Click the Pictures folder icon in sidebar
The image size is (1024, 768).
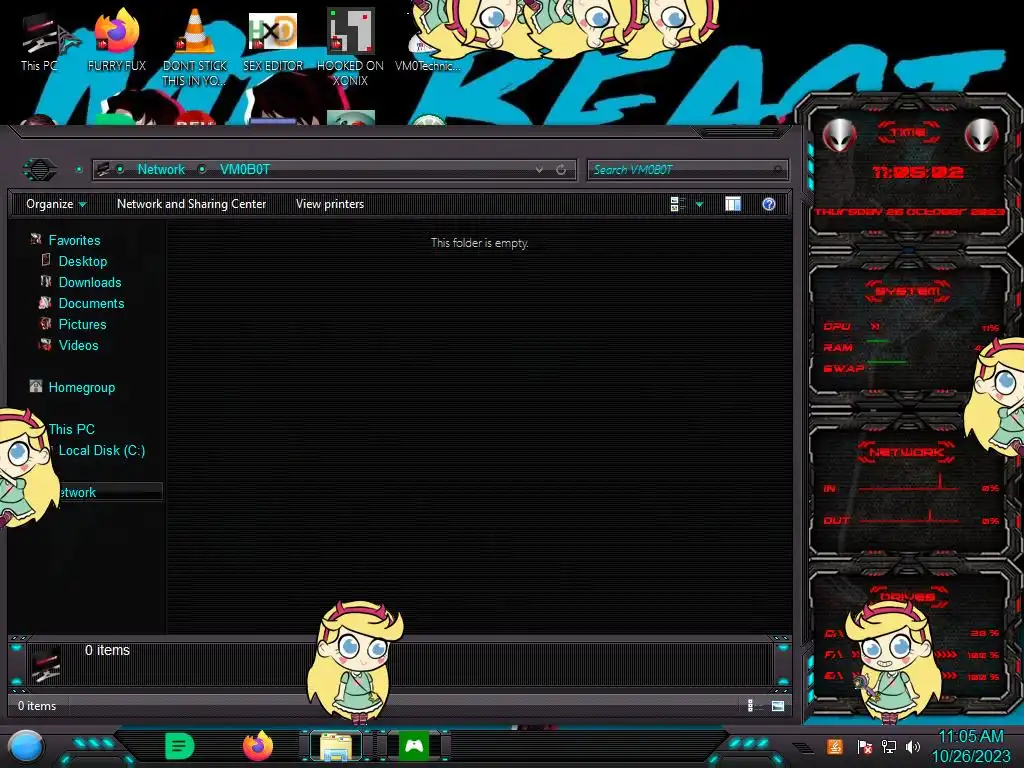click(46, 323)
